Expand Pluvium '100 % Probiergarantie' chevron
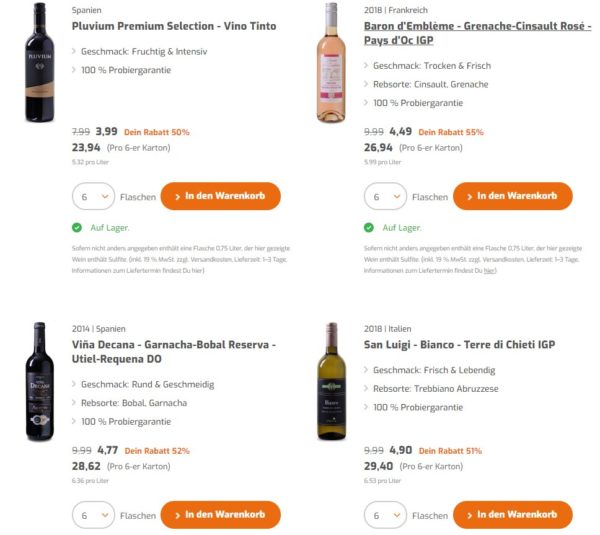 click(75, 70)
